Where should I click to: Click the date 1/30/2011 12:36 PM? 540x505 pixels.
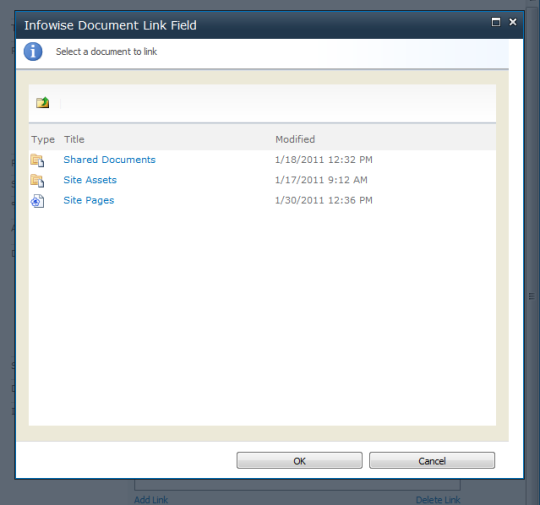pos(324,200)
